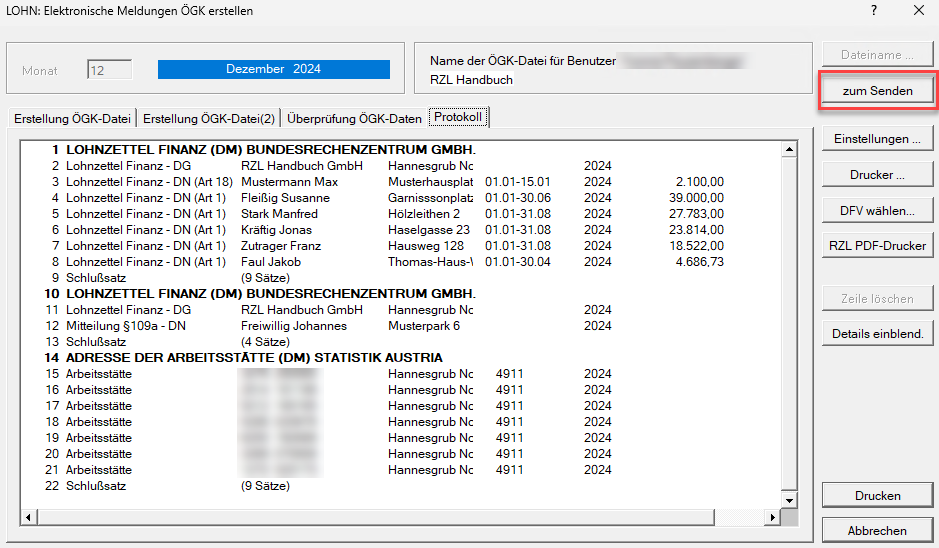Click the scroll down arrow in the list
The width and height of the screenshot is (939, 548).
[x=789, y=500]
